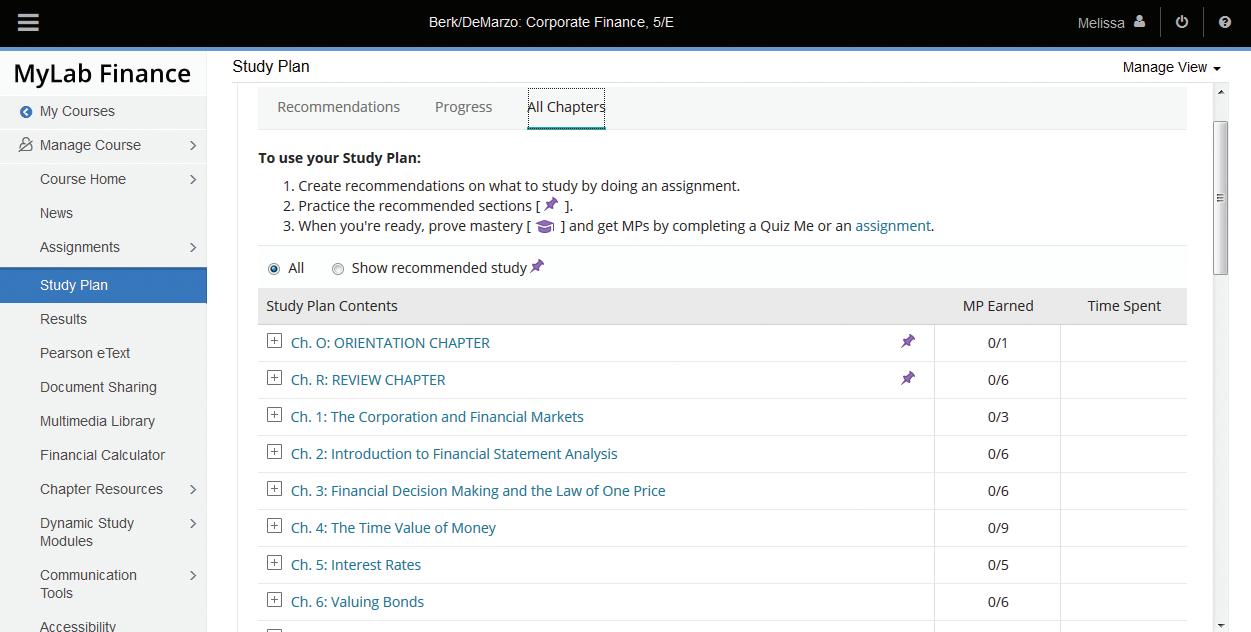Click the pin icon for Review Chapter
The image size is (1251, 632).
coord(908,379)
